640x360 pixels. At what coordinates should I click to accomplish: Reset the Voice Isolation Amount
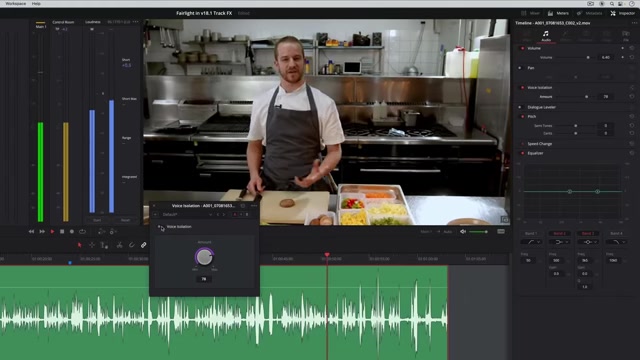(632, 97)
